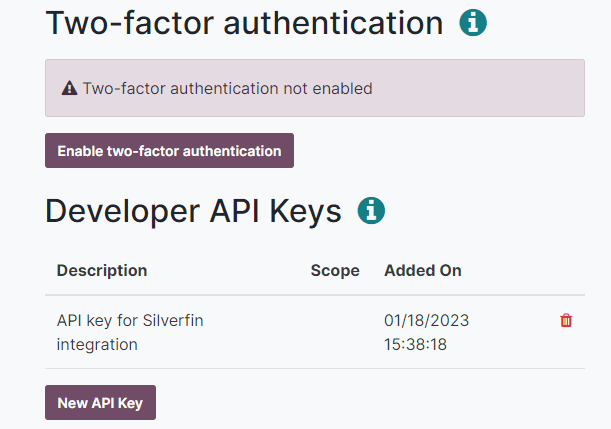Click the Two-factor authentication heading text
The width and height of the screenshot is (611, 429).
pyautogui.click(x=244, y=23)
